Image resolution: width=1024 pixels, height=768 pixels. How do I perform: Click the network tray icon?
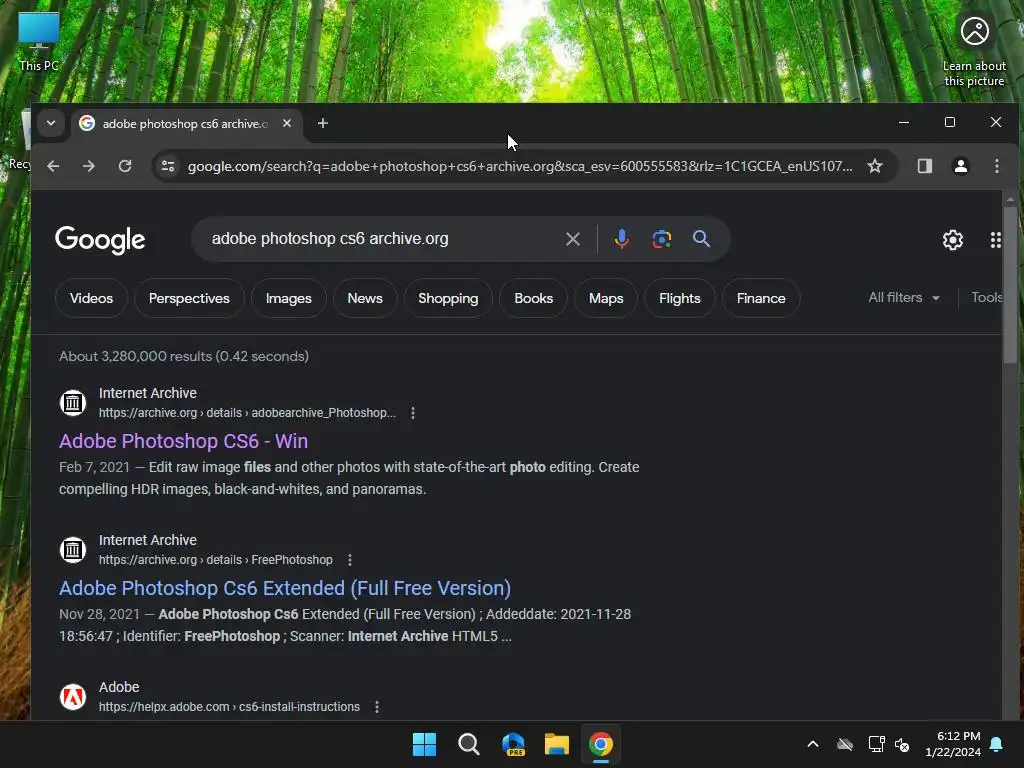pos(876,744)
